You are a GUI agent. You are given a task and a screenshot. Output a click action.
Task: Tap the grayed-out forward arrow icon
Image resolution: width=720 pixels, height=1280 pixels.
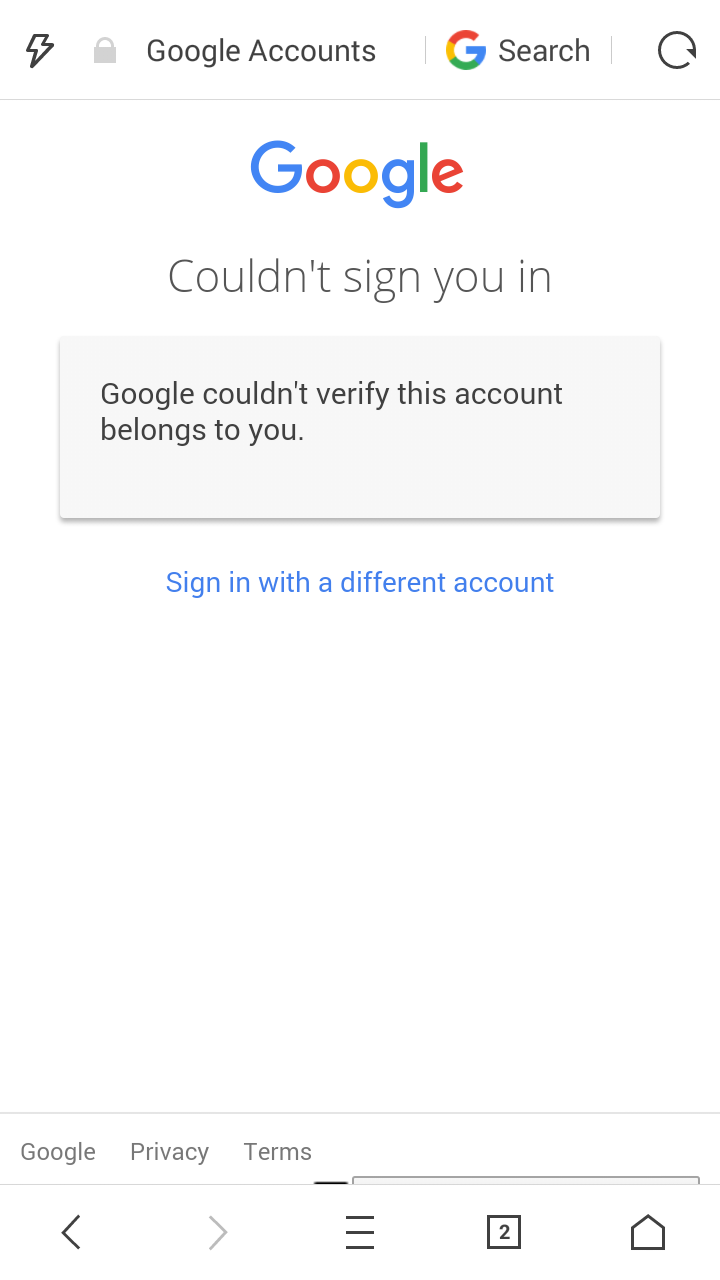[217, 1232]
